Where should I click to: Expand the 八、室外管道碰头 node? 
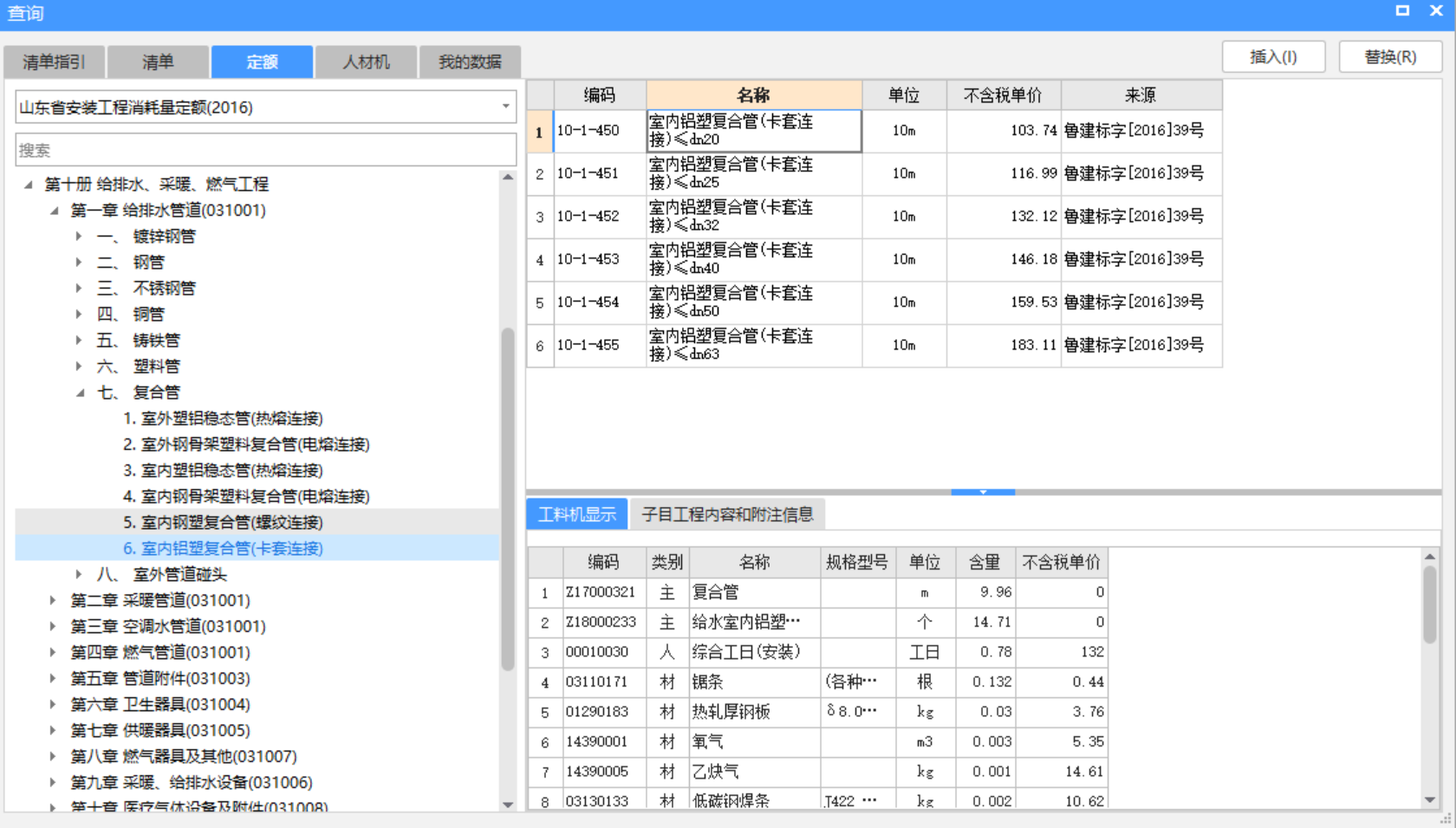click(79, 574)
